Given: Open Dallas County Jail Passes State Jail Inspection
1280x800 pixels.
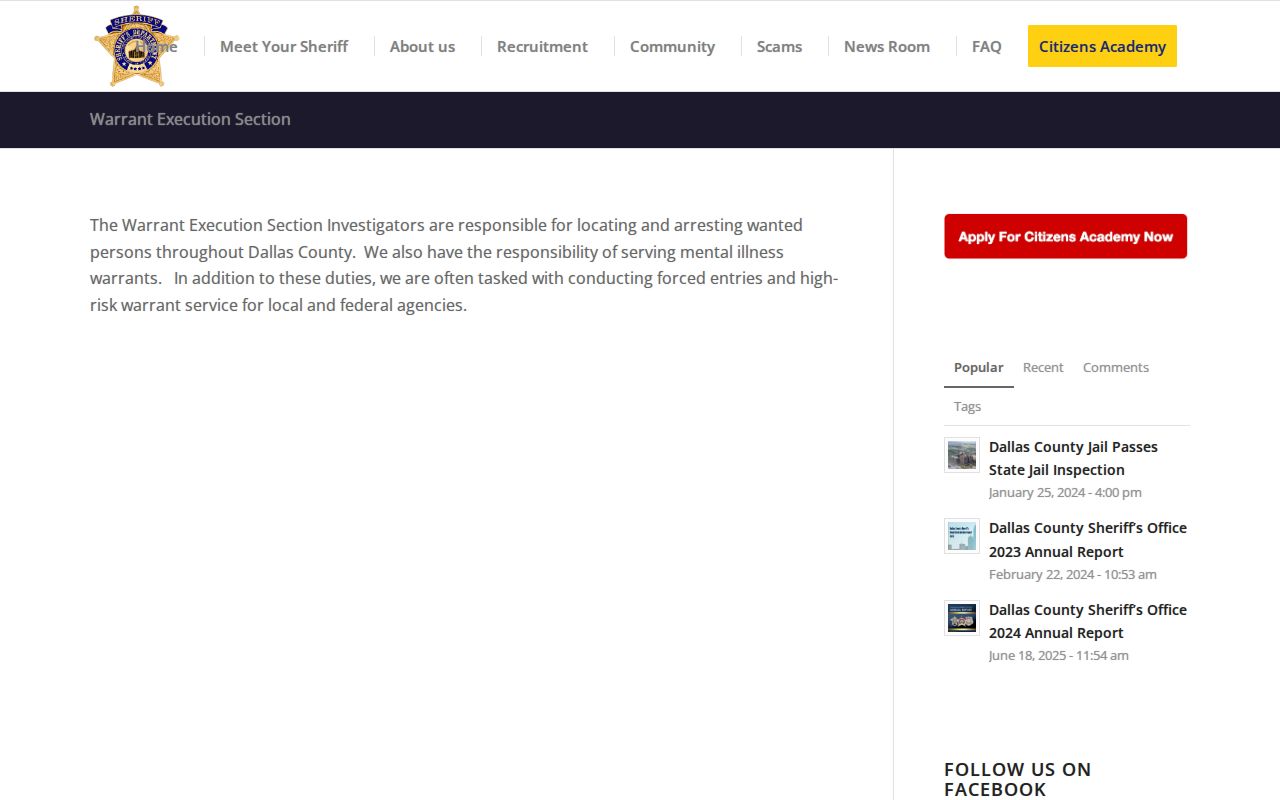Looking at the screenshot, I should 1073,458.
